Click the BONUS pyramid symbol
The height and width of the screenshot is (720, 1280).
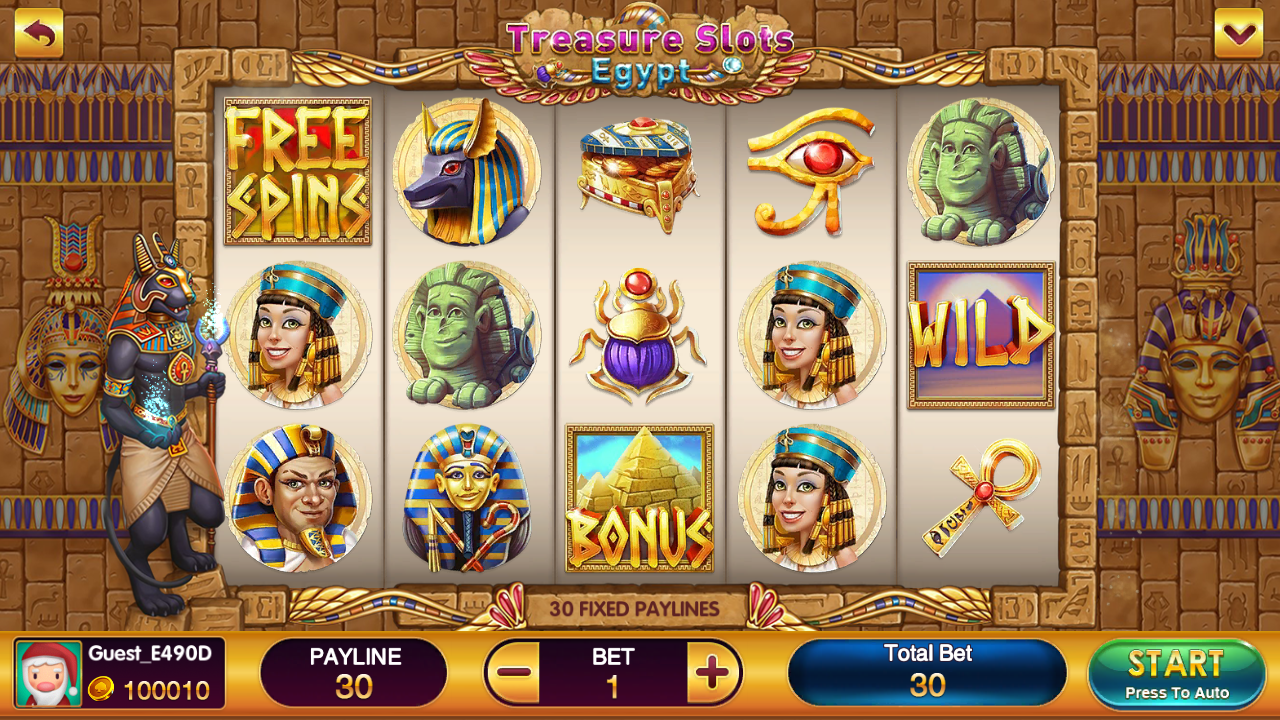pyautogui.click(x=640, y=498)
